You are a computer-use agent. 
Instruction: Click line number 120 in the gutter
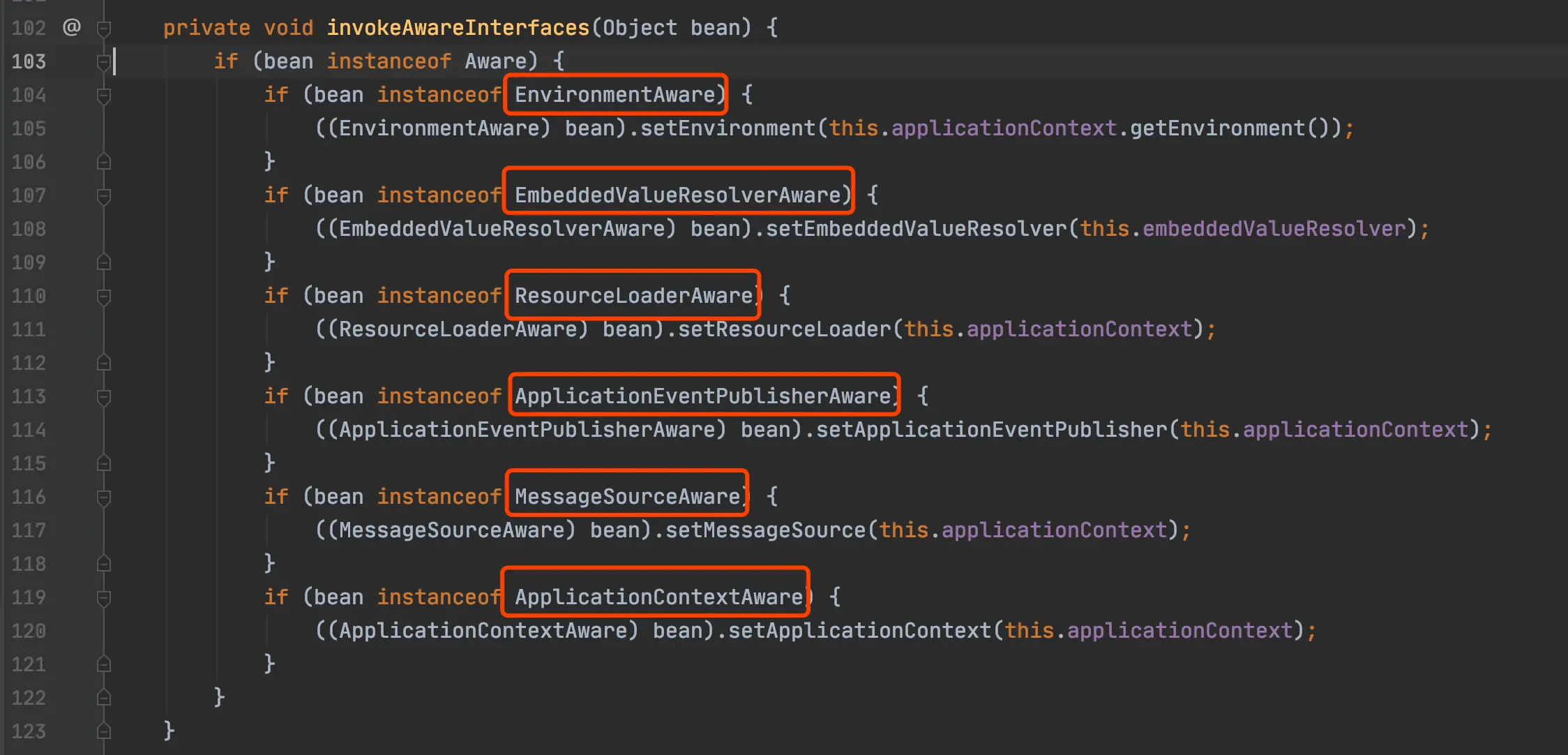(29, 631)
